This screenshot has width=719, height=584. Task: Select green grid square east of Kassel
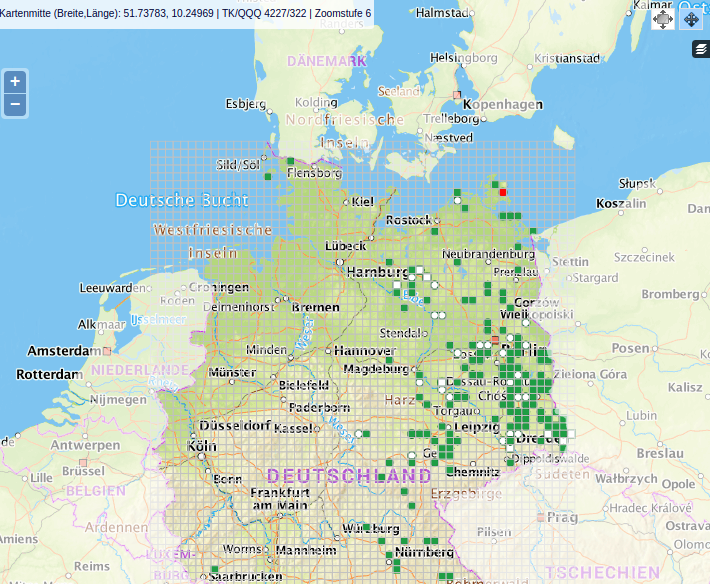(x=367, y=434)
